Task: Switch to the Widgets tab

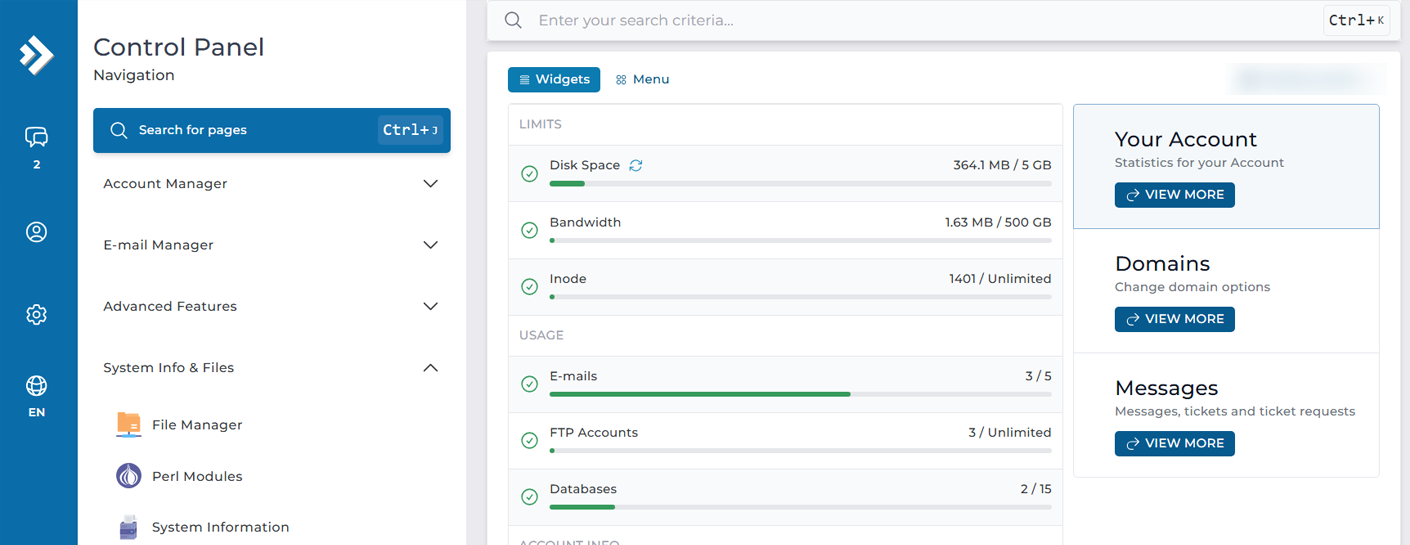Action: (554, 80)
